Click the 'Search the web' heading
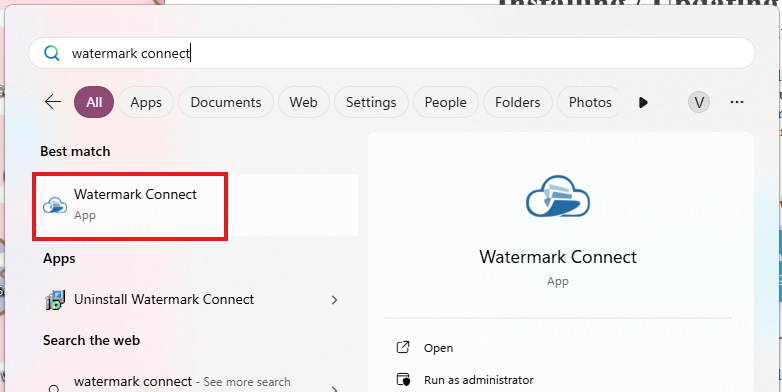The image size is (782, 392). point(91,341)
